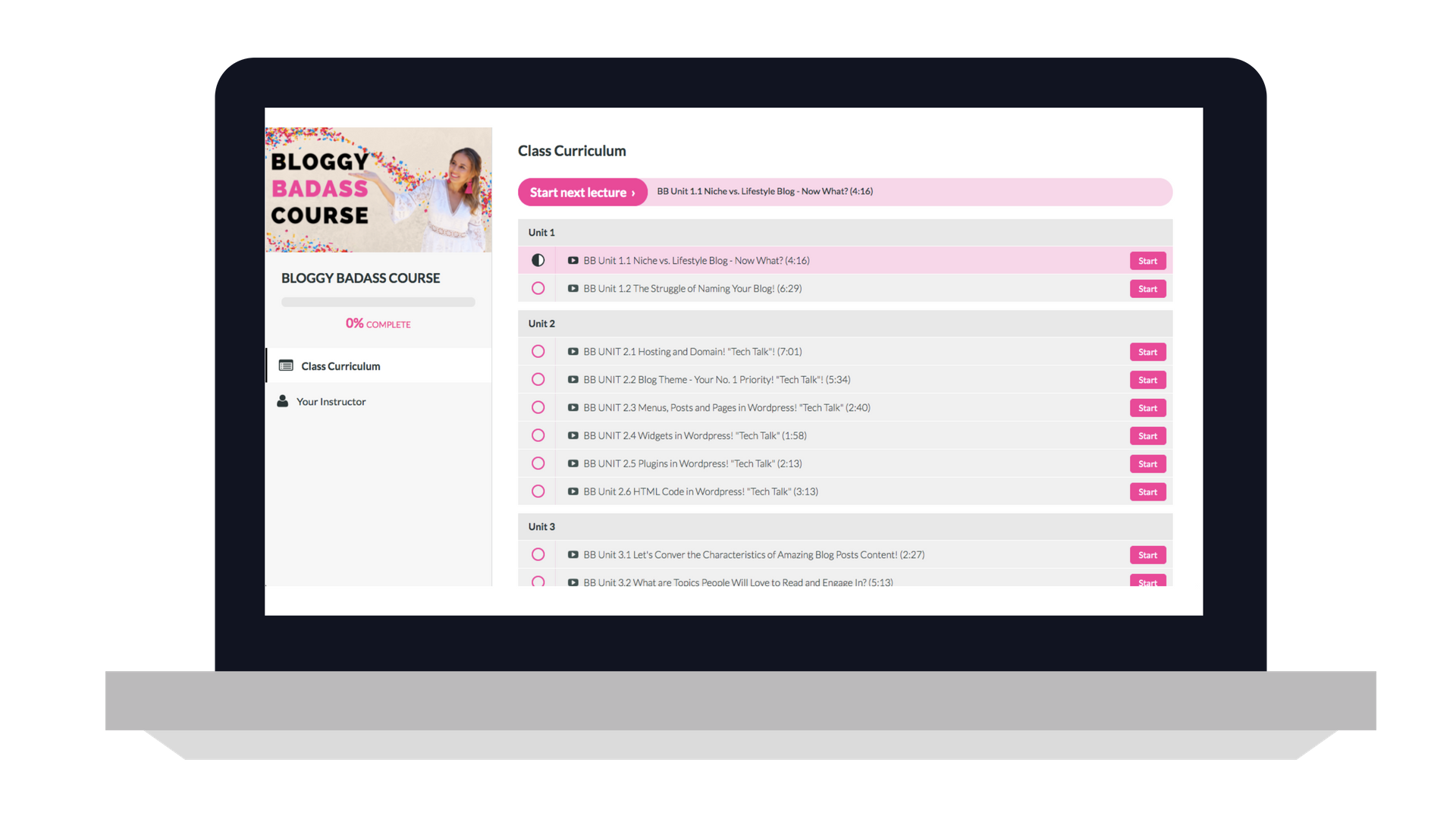The width and height of the screenshot is (1456, 819).
Task: Toggle completion circle for Unit 2.3 Menus, Posts
Action: (538, 407)
